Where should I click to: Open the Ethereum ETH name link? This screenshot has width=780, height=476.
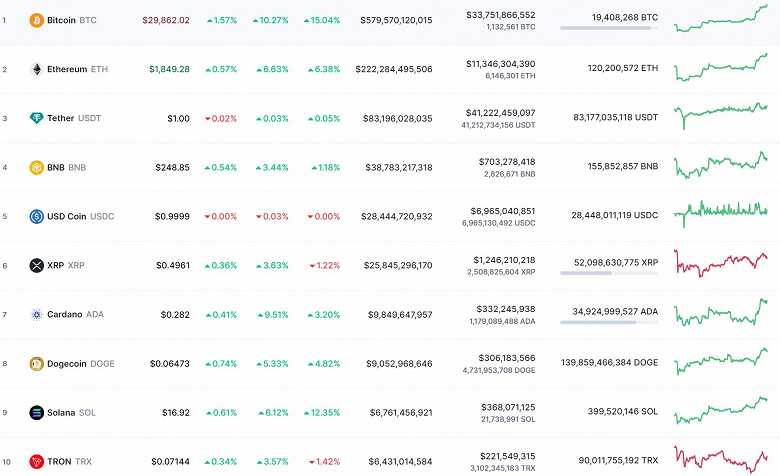pos(78,69)
